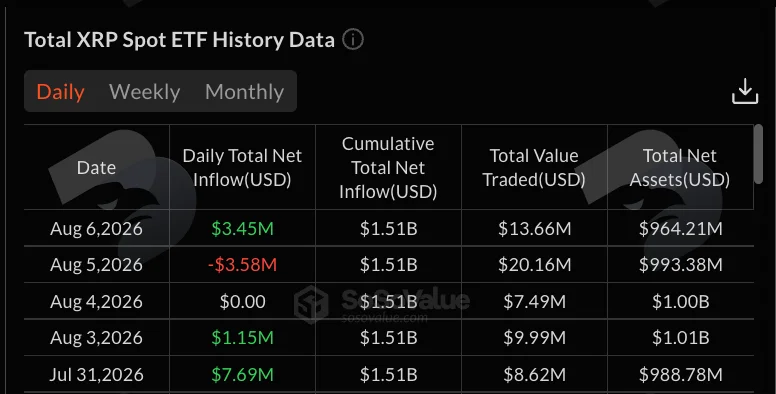Click the Total XRP Spot ETF History Data title

pos(180,40)
